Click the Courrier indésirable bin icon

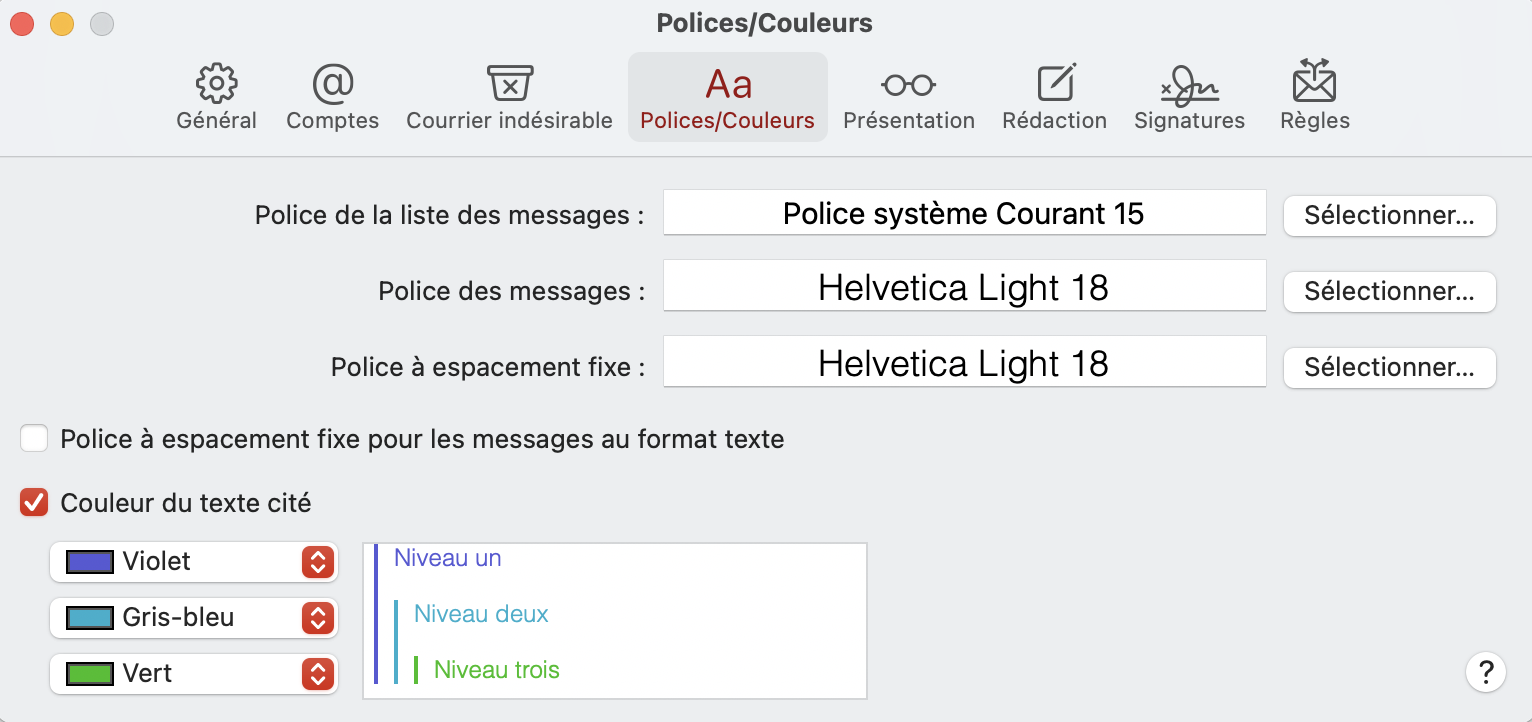(x=509, y=85)
